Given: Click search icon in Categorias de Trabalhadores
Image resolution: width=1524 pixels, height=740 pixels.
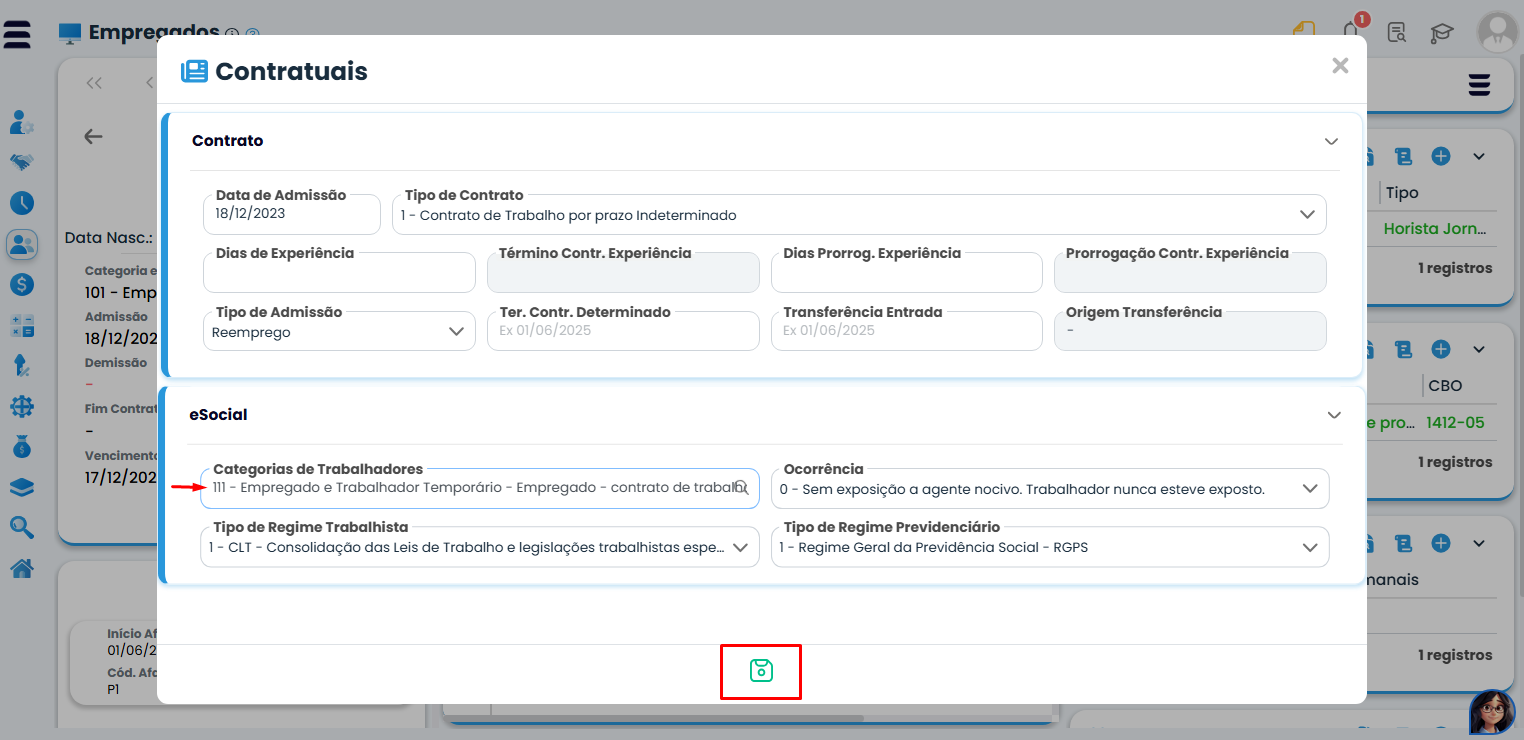Looking at the screenshot, I should pos(741,487).
